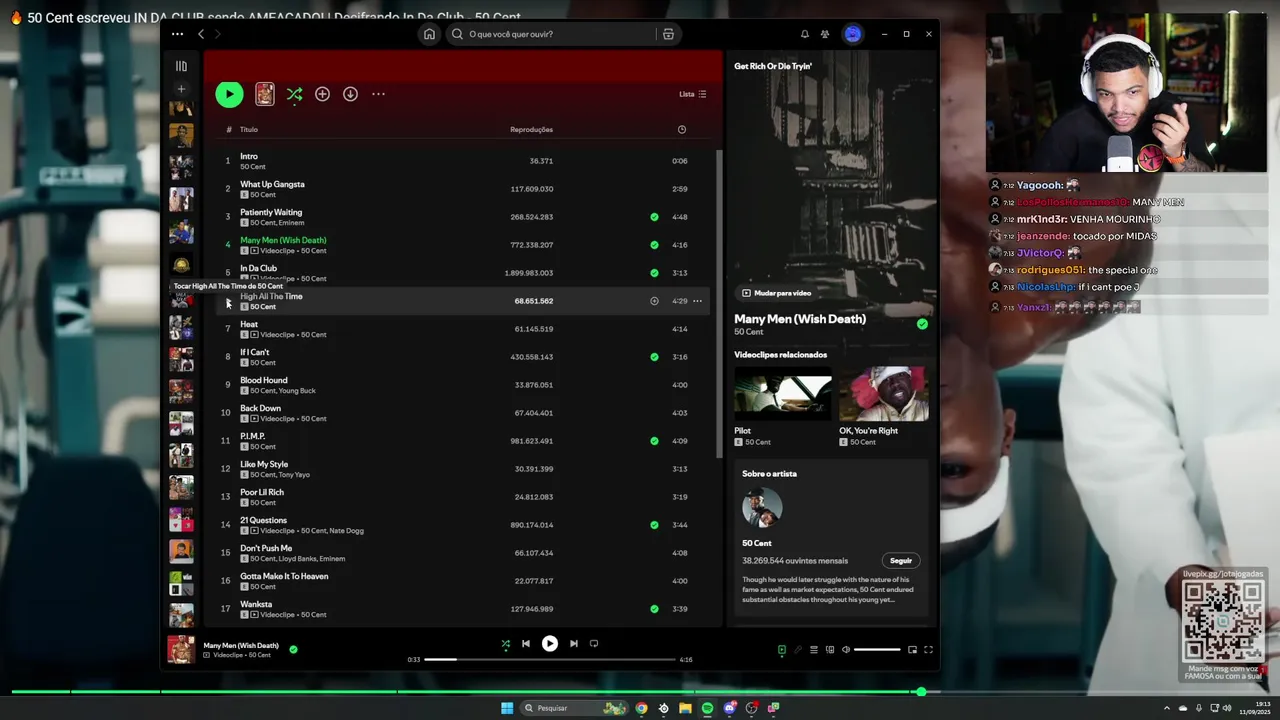Open File Explorer from taskbar
The height and width of the screenshot is (720, 1280).
click(x=685, y=708)
